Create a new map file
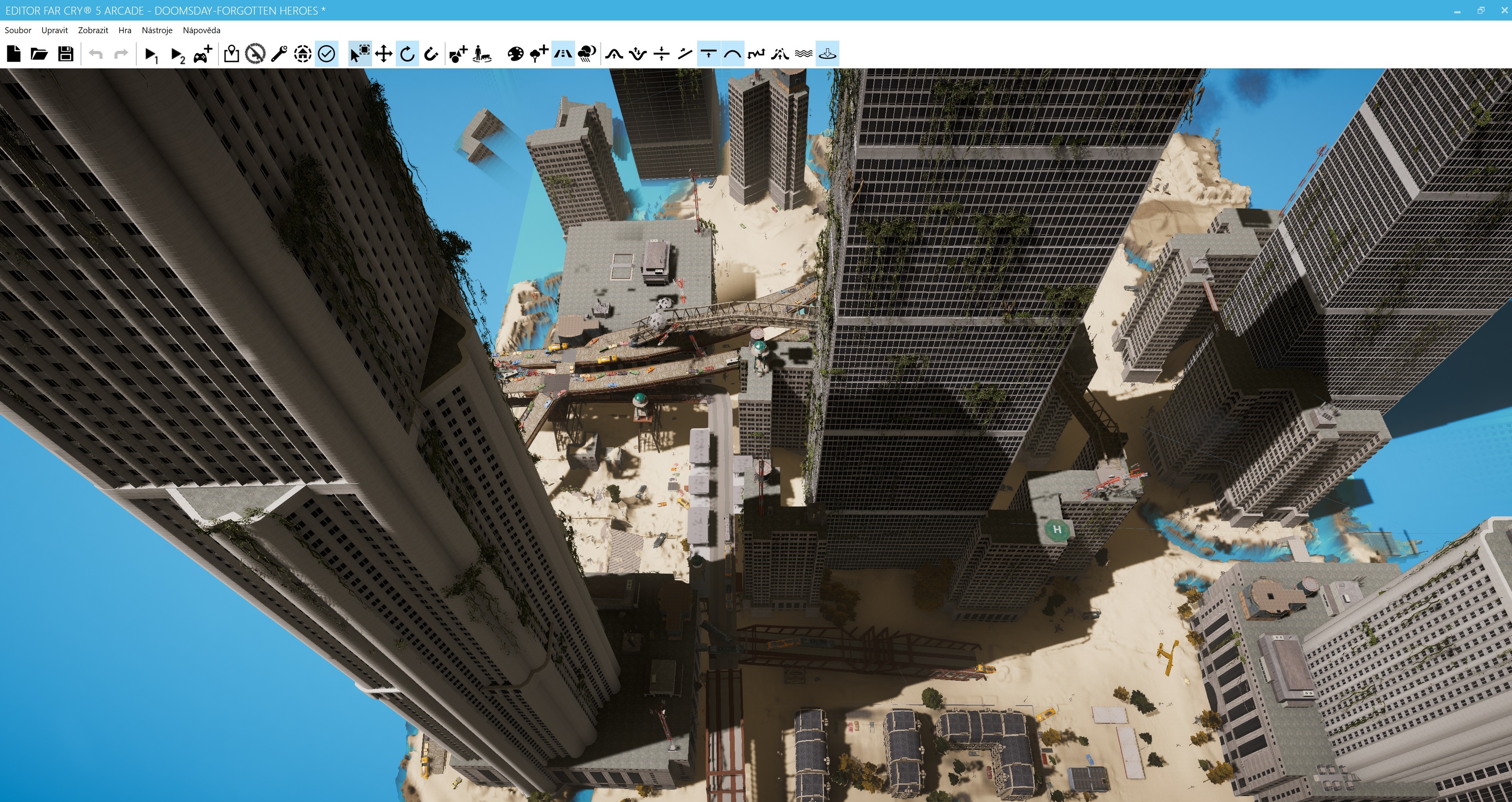Screen dimensions: 1512x802 click(x=13, y=54)
